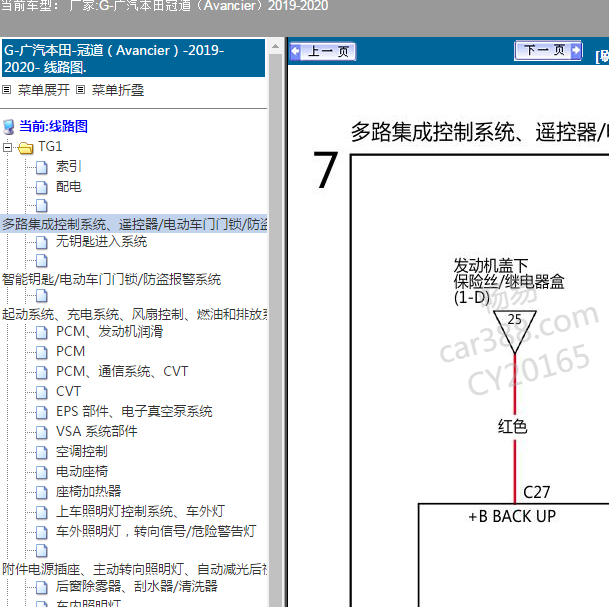Open 空调控制 page
Viewport: 609px width, 607px height.
coord(82,452)
